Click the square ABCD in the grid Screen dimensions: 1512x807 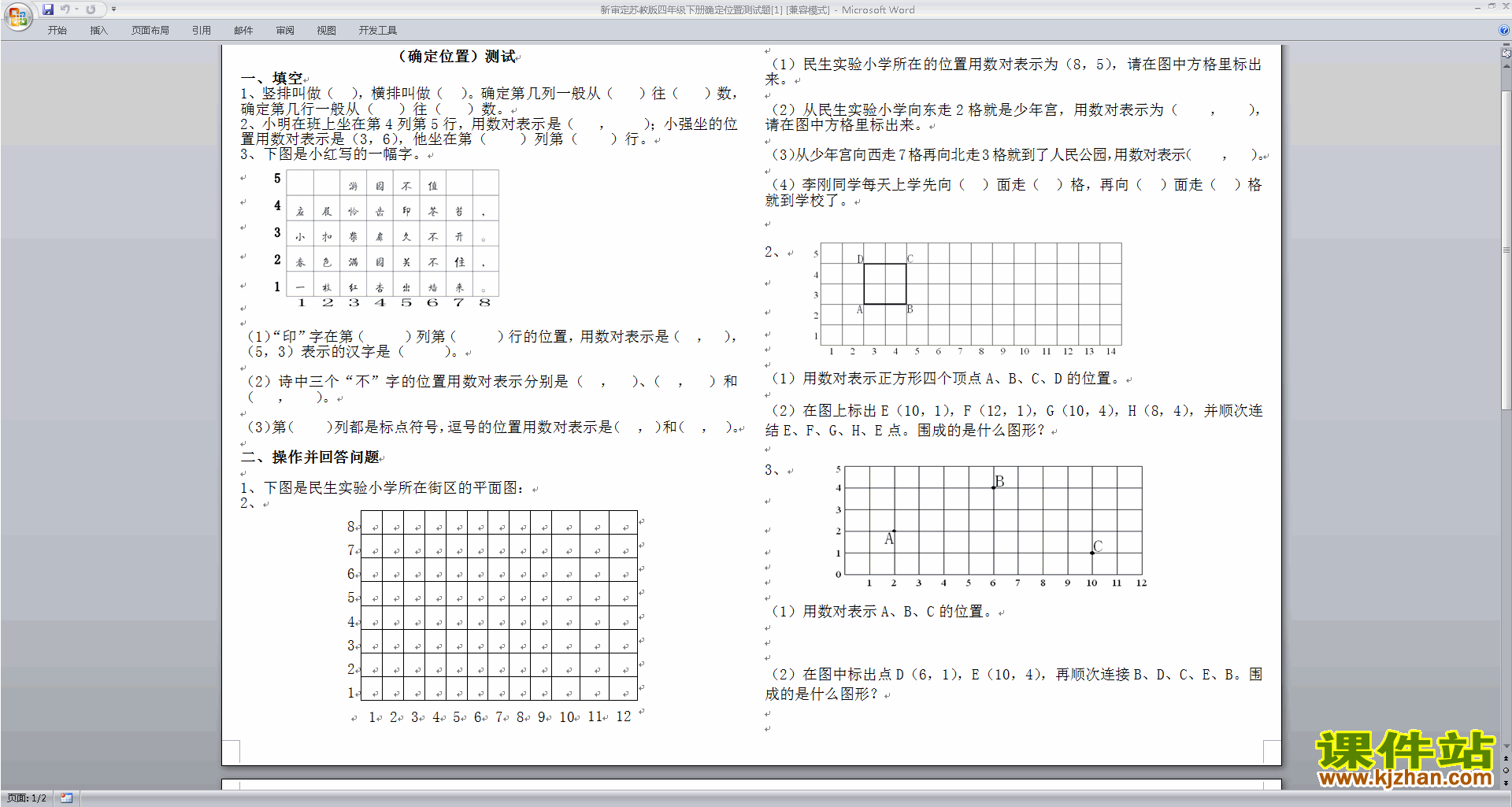[x=885, y=283]
